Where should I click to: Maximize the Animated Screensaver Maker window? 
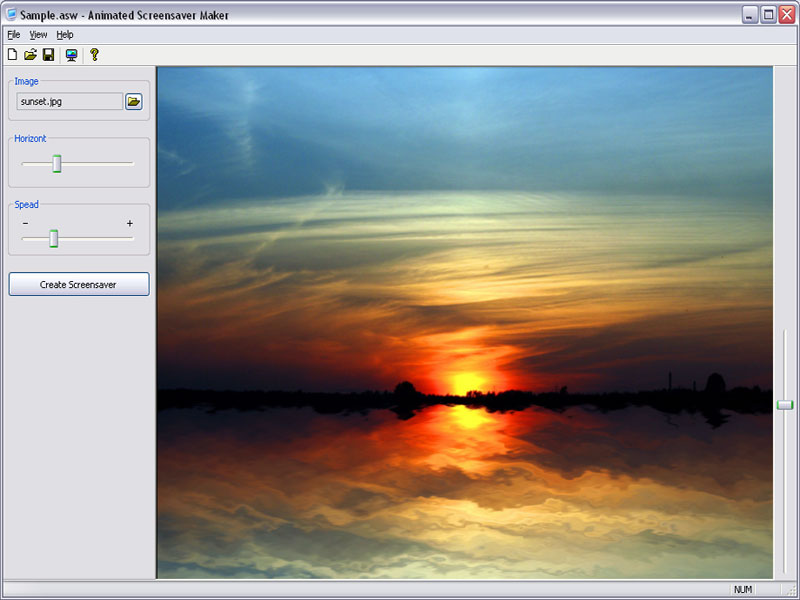coord(768,15)
